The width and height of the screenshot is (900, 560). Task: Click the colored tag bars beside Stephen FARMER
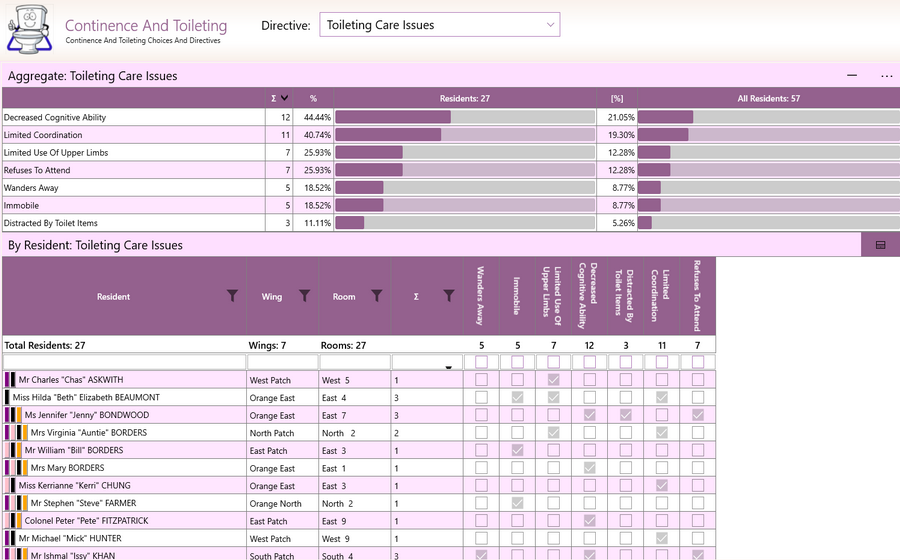coord(16,503)
